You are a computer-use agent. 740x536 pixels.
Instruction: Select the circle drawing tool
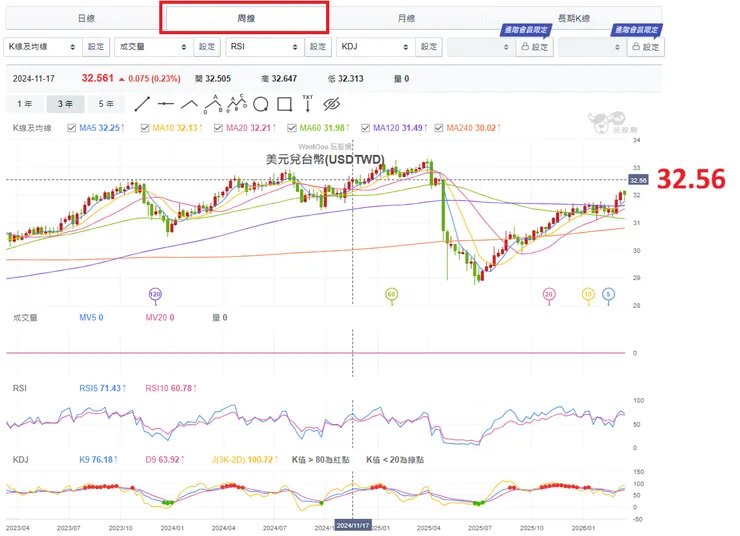(x=261, y=104)
